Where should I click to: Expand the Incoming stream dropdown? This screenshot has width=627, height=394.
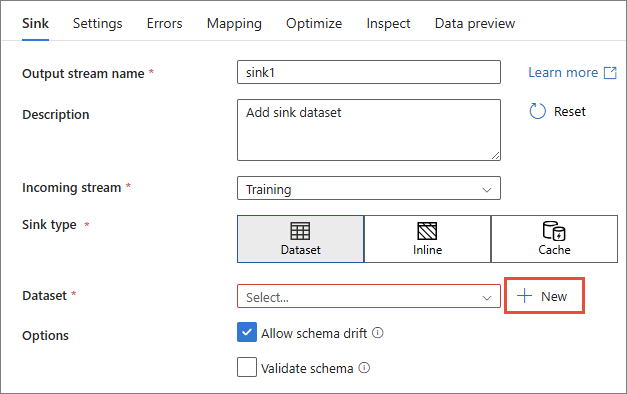tap(369, 188)
